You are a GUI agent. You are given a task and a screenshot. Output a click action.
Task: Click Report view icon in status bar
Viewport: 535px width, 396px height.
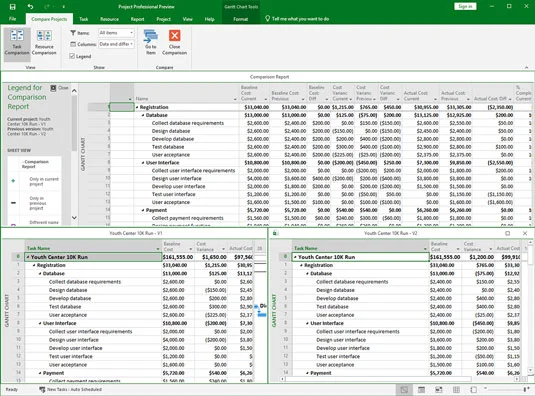474,390
